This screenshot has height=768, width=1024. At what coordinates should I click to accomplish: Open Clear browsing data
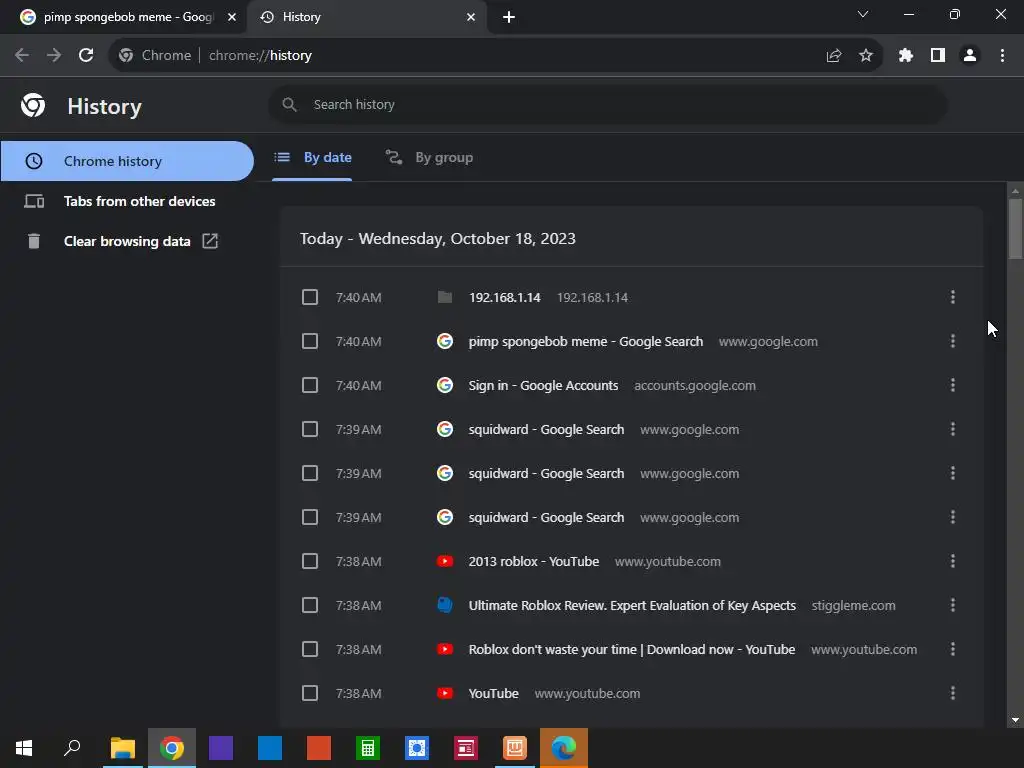coord(127,241)
